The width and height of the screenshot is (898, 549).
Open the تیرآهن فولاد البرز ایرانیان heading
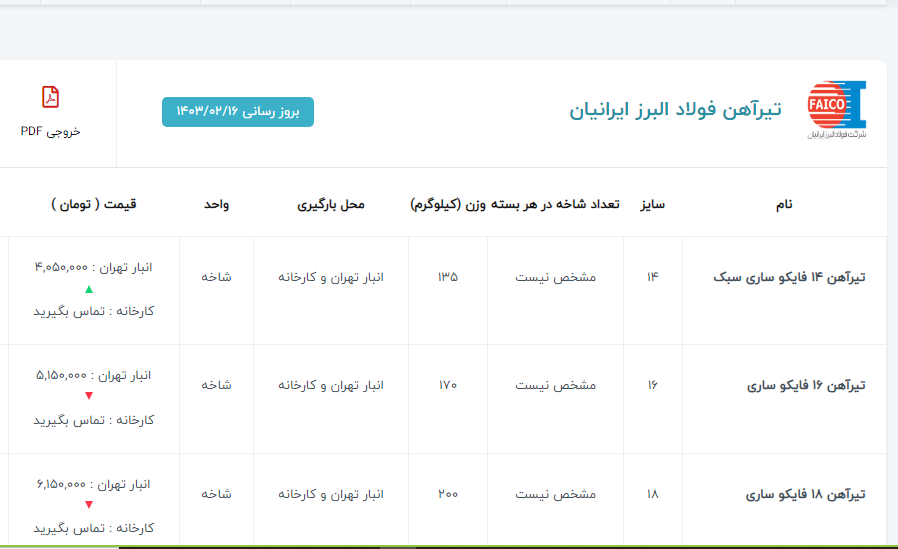pyautogui.click(x=675, y=110)
